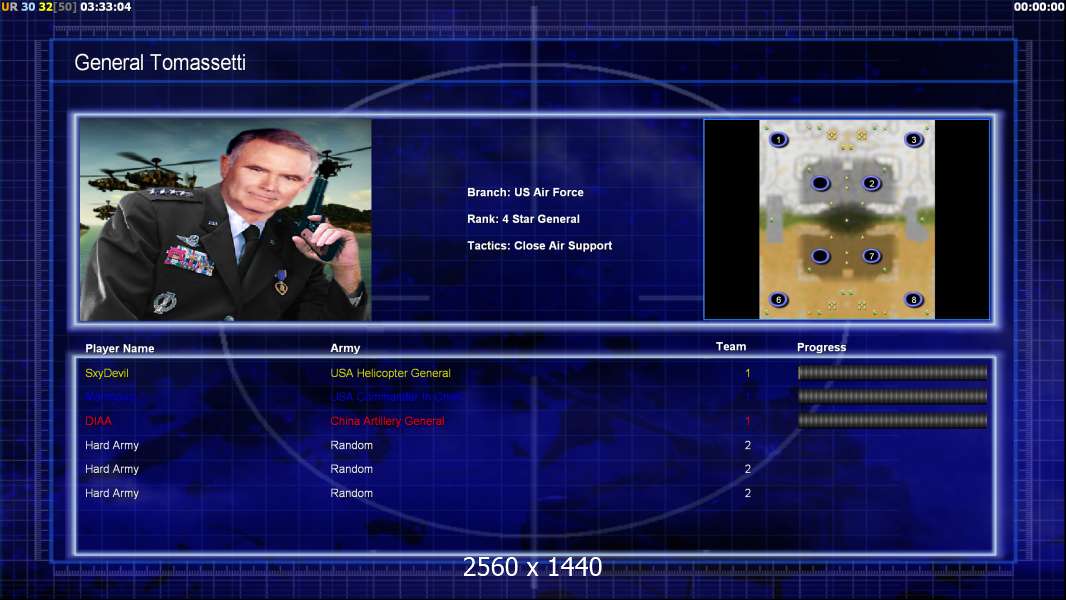The width and height of the screenshot is (1066, 600).
Task: Choose start position 2 on the map
Action: (872, 183)
